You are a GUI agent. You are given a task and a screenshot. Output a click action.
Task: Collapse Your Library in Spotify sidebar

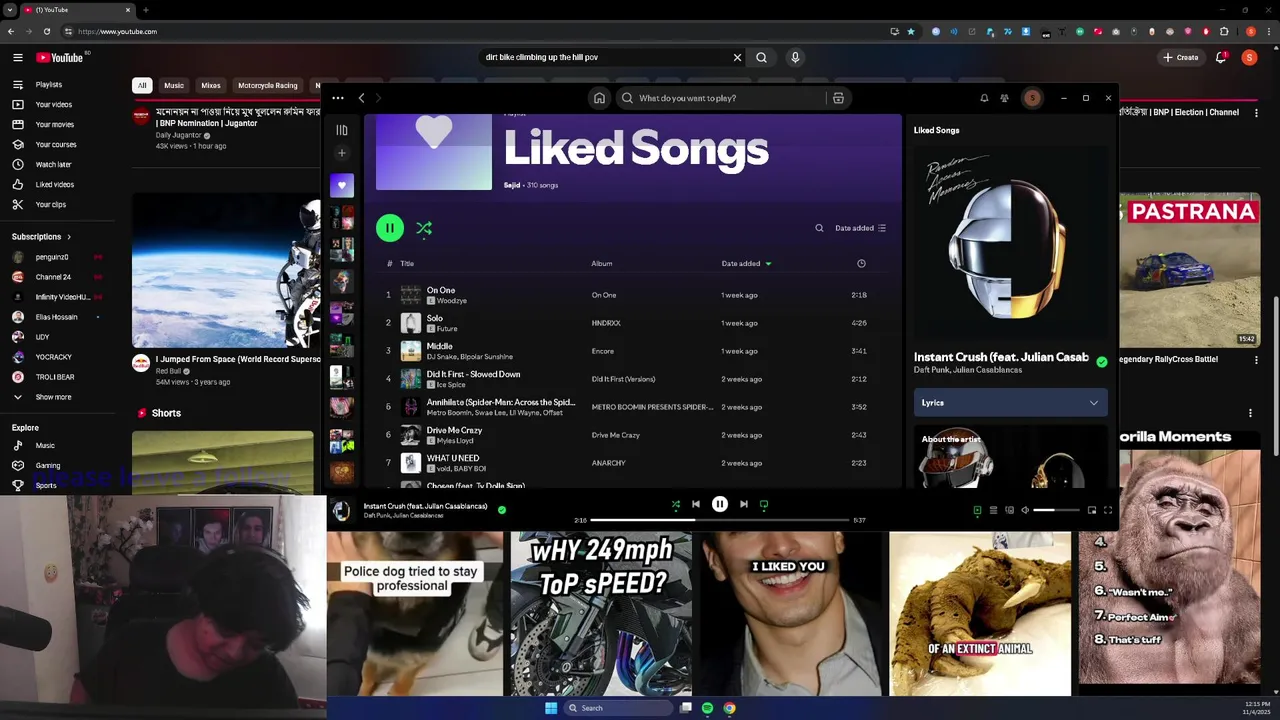(342, 130)
